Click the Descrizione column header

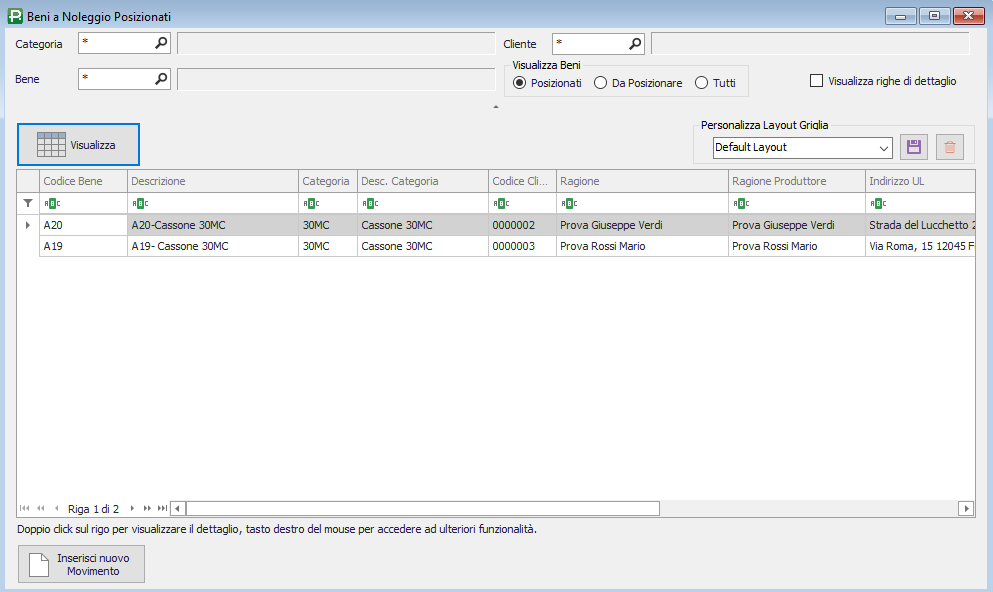pos(212,181)
